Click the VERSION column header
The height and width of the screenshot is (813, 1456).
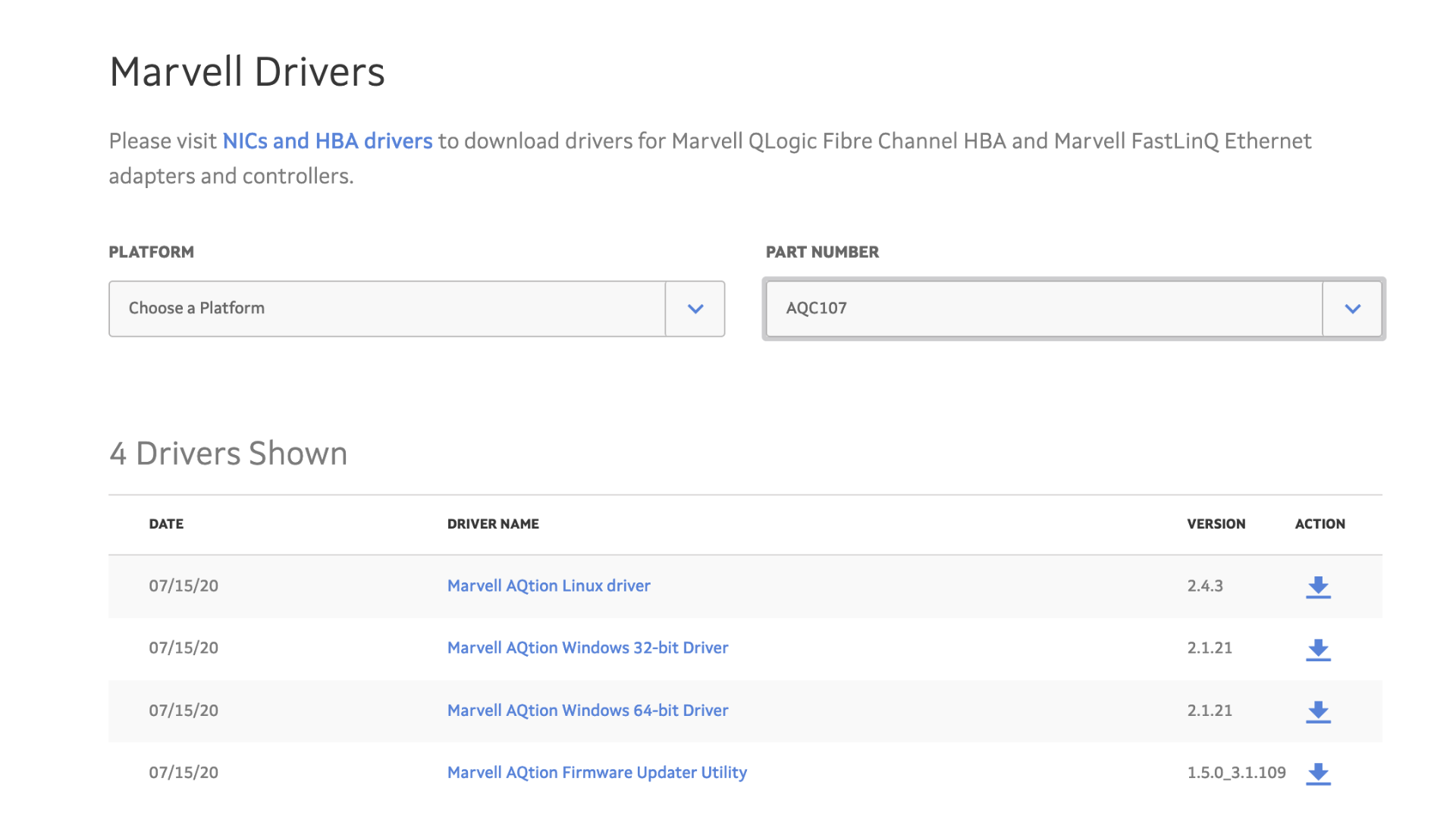coord(1216,524)
